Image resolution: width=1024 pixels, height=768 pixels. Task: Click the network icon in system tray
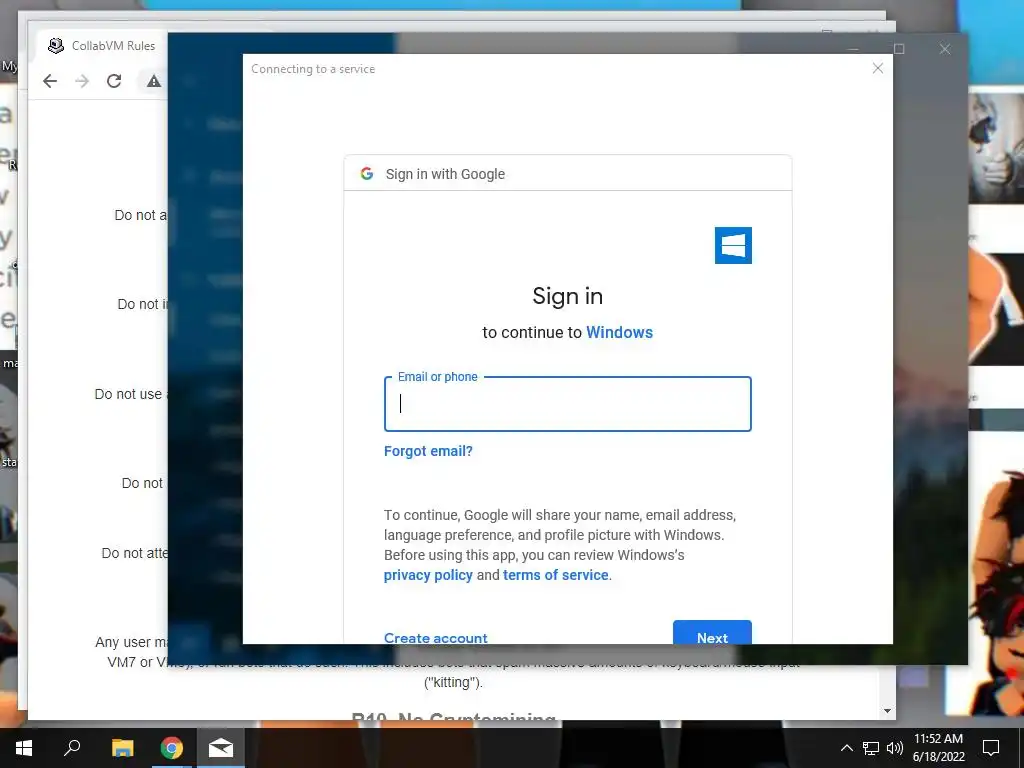[871, 748]
